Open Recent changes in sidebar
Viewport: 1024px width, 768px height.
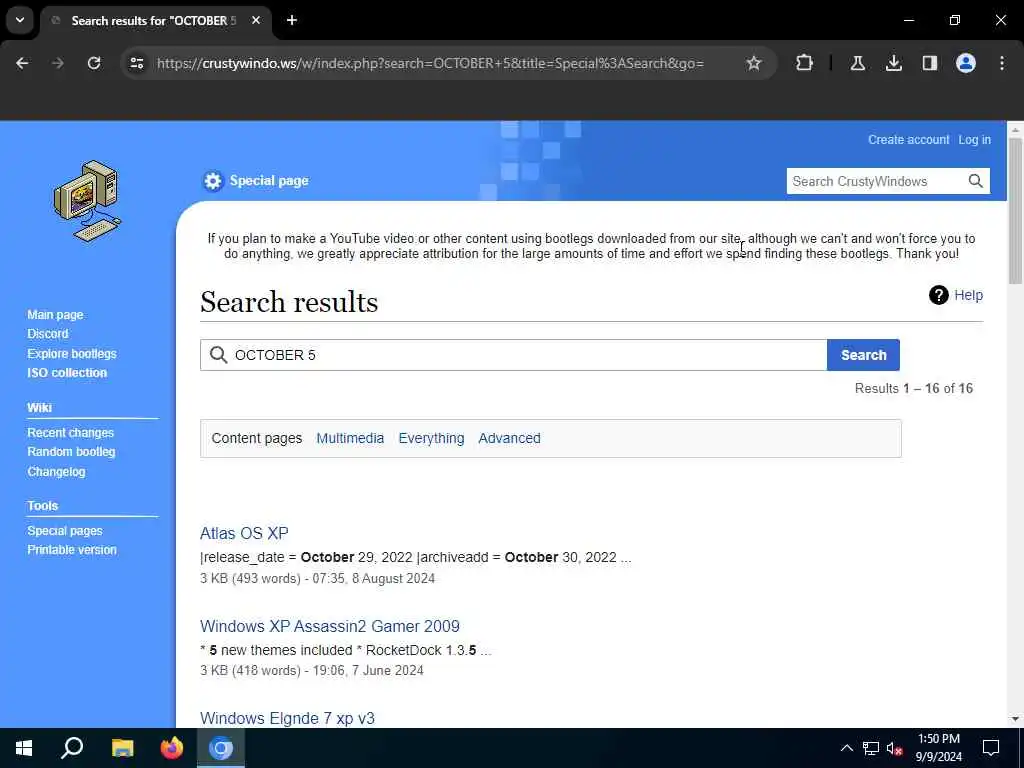[x=71, y=432]
